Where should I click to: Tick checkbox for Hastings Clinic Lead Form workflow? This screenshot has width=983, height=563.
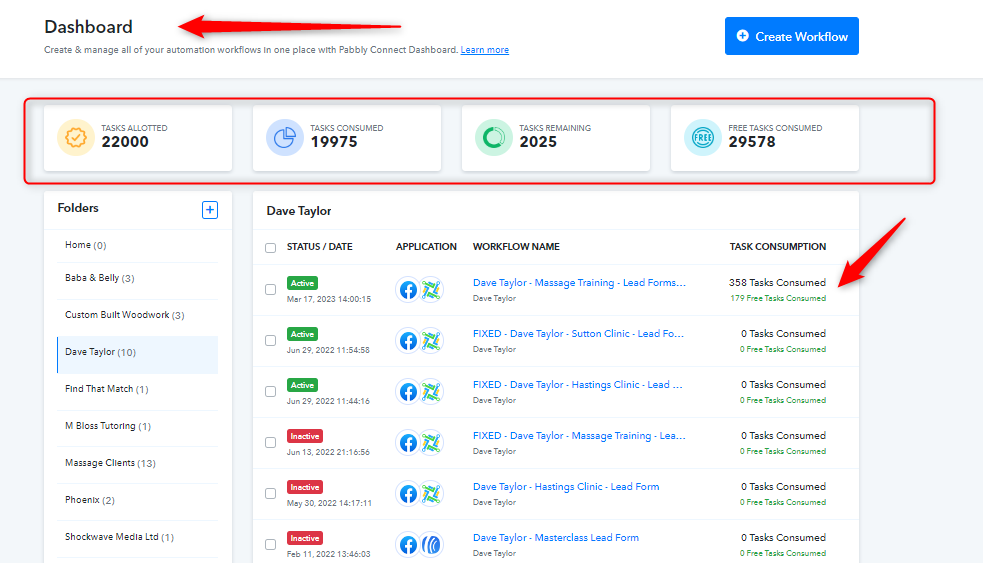click(x=270, y=493)
